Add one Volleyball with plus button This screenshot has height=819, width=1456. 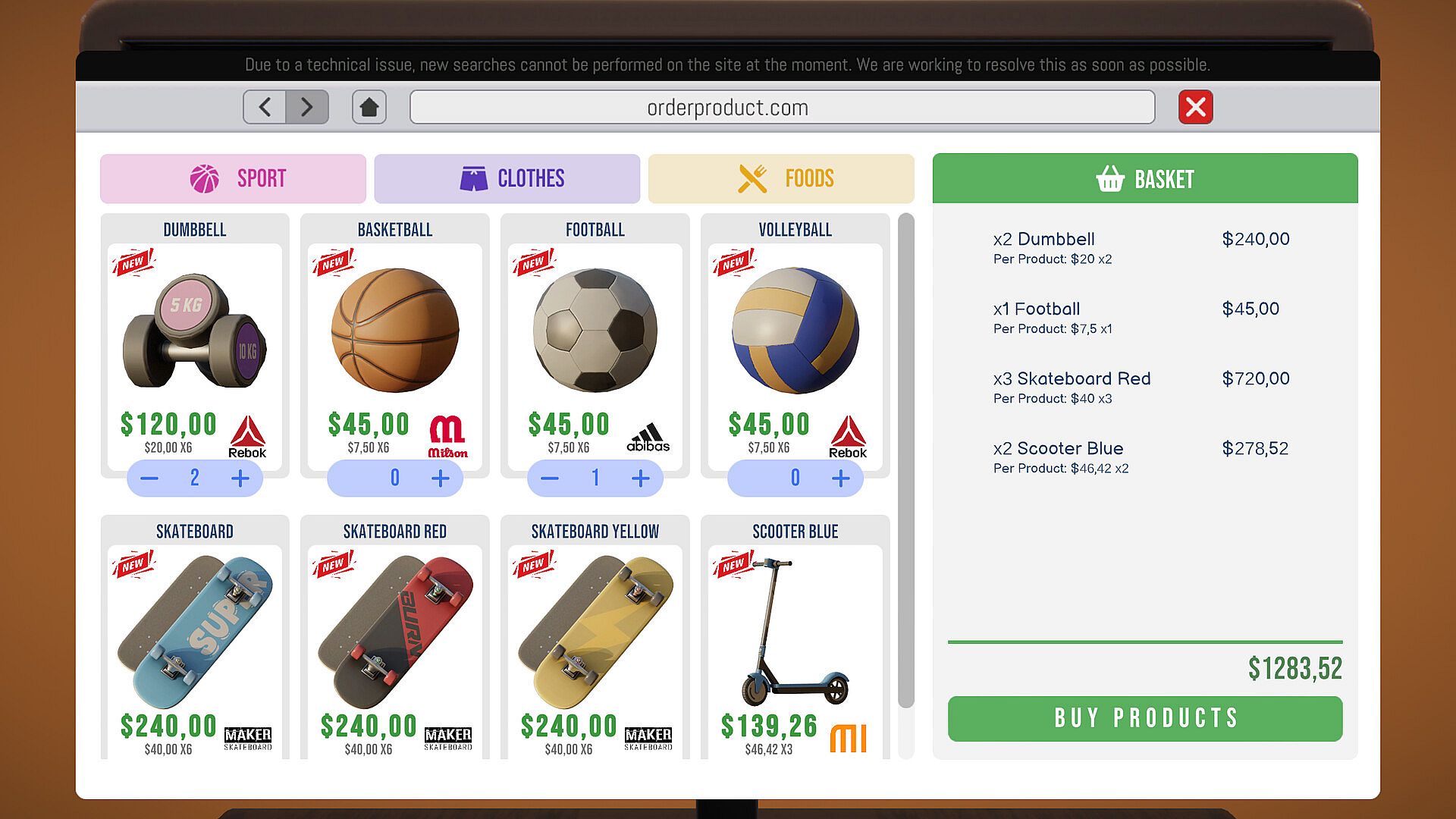[x=841, y=478]
